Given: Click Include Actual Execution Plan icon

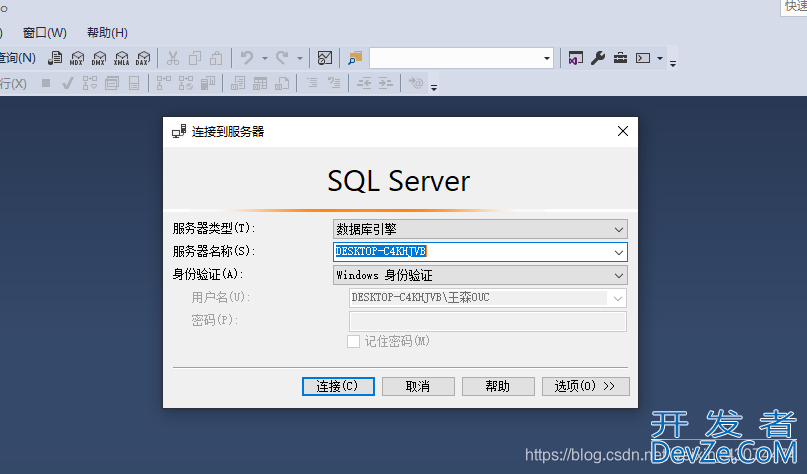Looking at the screenshot, I should coord(164,83).
